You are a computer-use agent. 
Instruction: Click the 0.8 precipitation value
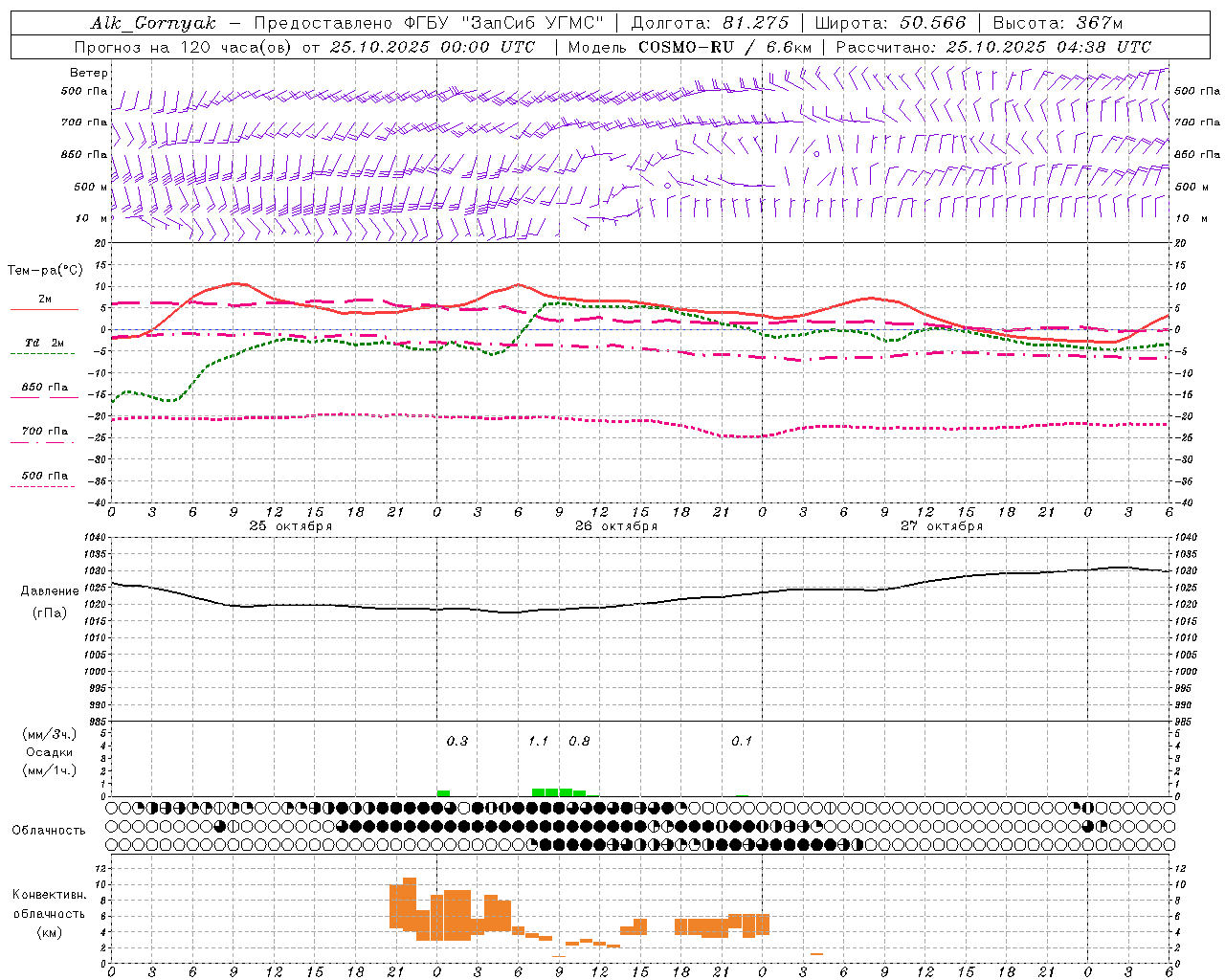[579, 742]
